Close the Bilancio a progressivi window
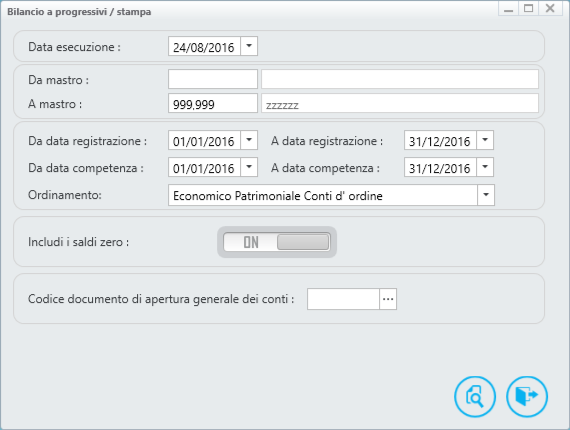570x430 pixels. pyautogui.click(x=550, y=8)
